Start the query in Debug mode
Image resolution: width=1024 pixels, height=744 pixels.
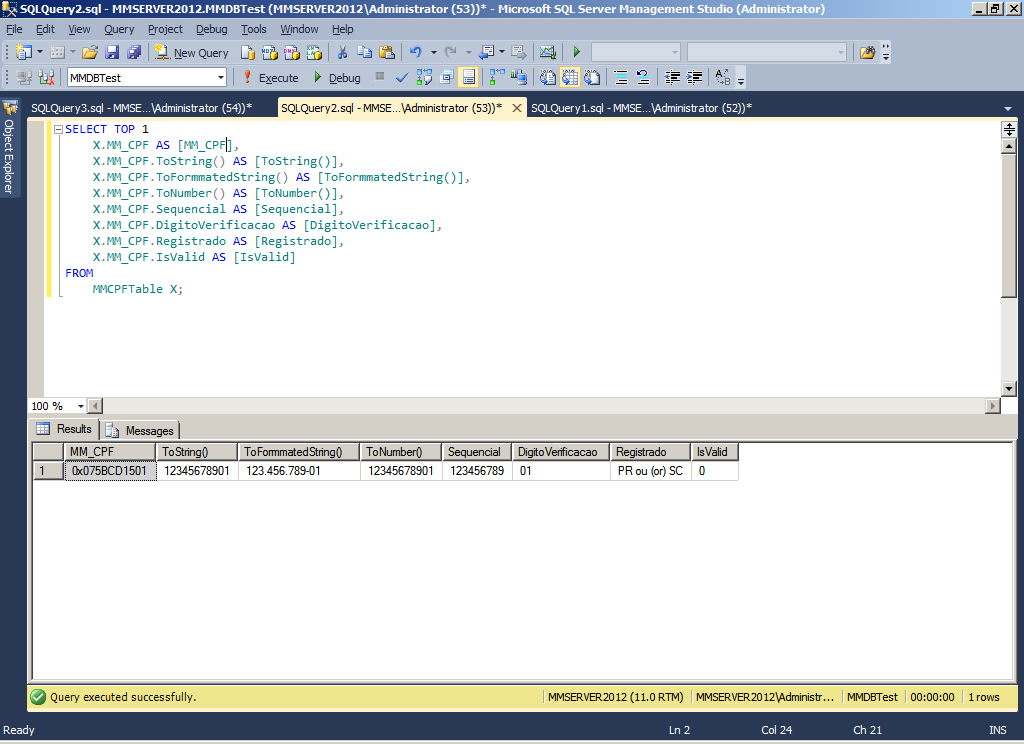[343, 77]
